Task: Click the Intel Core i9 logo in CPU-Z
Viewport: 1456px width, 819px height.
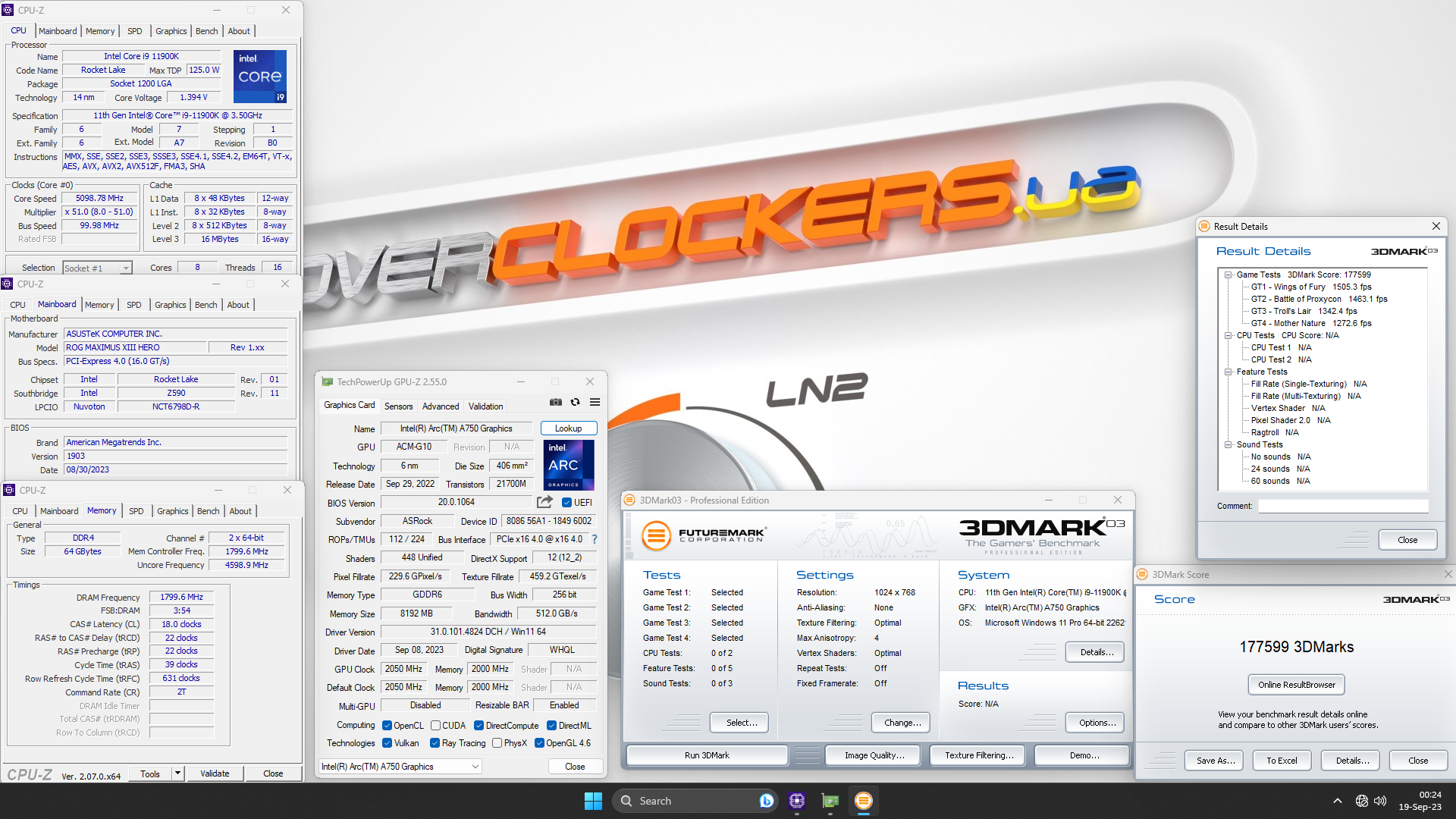Action: click(x=260, y=77)
